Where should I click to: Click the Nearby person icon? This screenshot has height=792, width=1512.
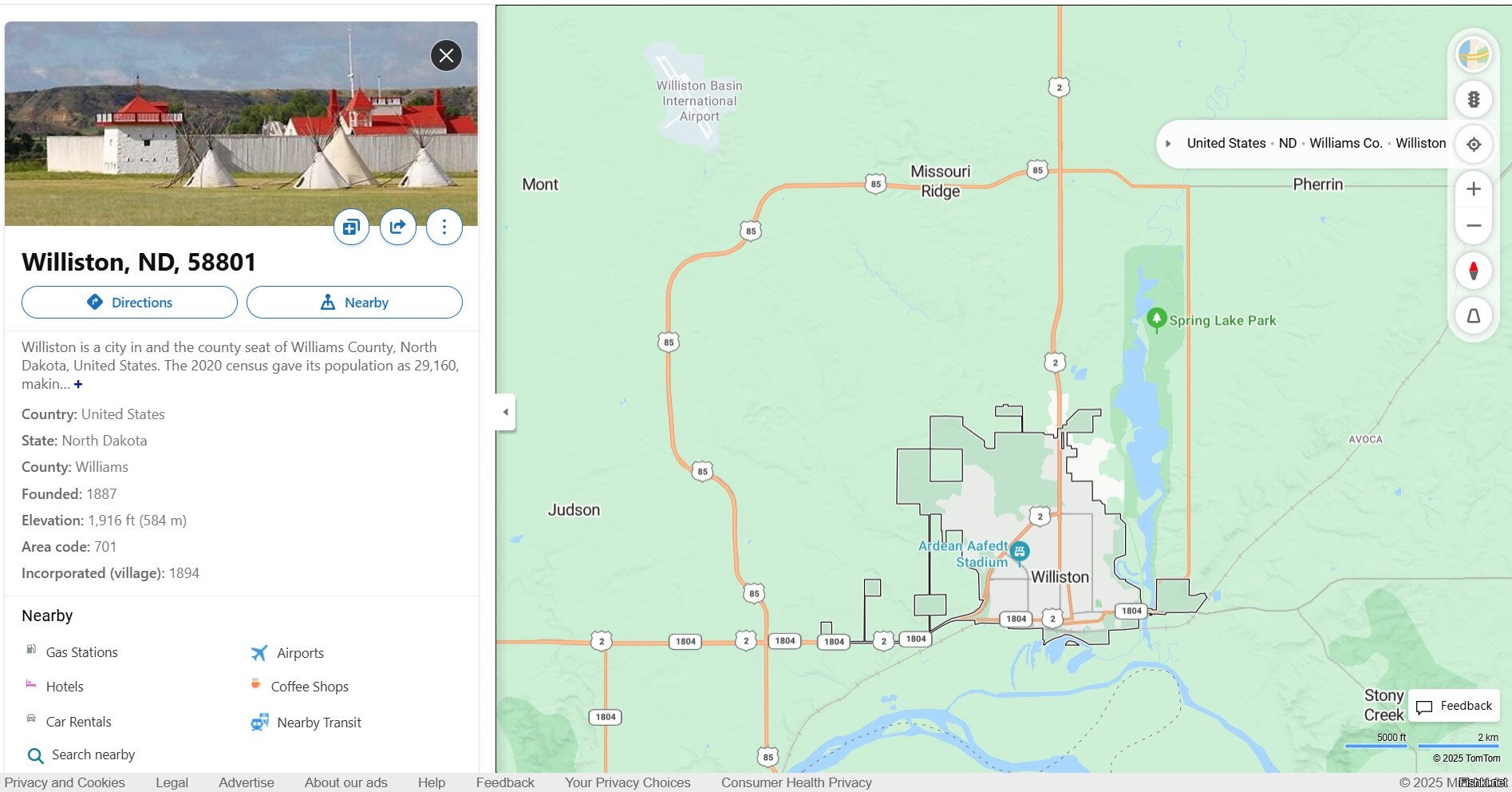click(x=327, y=302)
